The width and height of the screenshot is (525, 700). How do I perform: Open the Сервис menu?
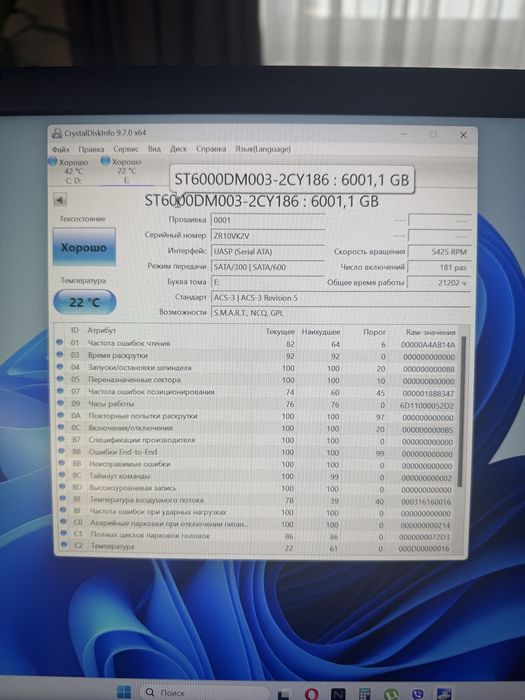point(126,149)
